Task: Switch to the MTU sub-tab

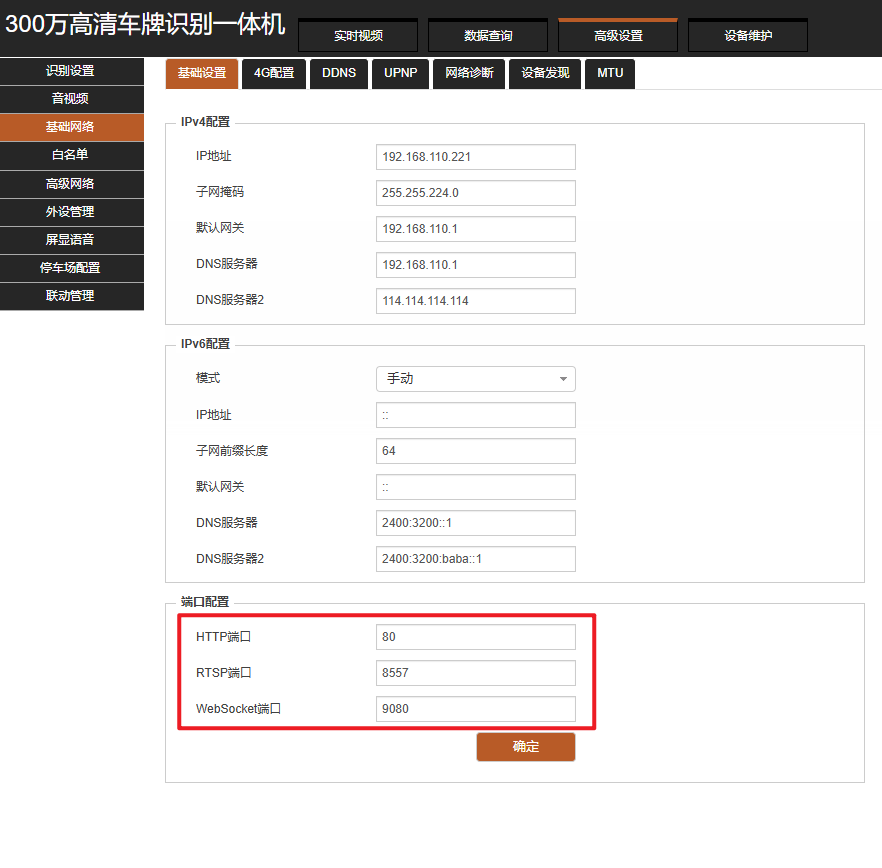Action: click(610, 74)
